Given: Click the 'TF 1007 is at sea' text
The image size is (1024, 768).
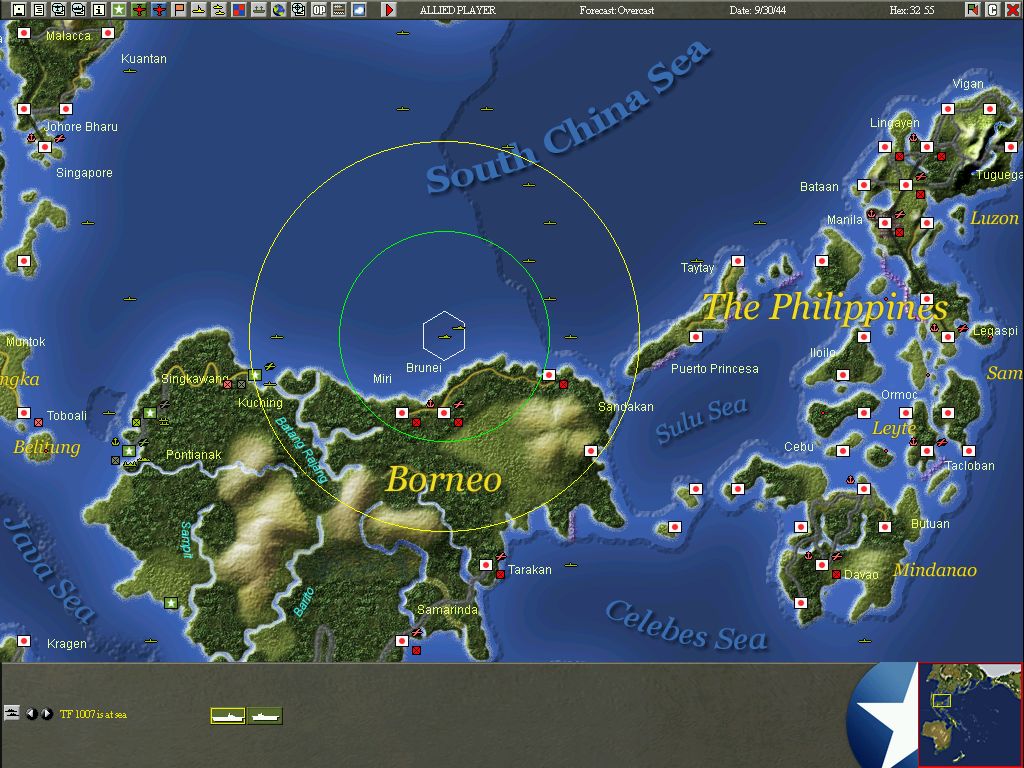Looking at the screenshot, I should [x=93, y=714].
